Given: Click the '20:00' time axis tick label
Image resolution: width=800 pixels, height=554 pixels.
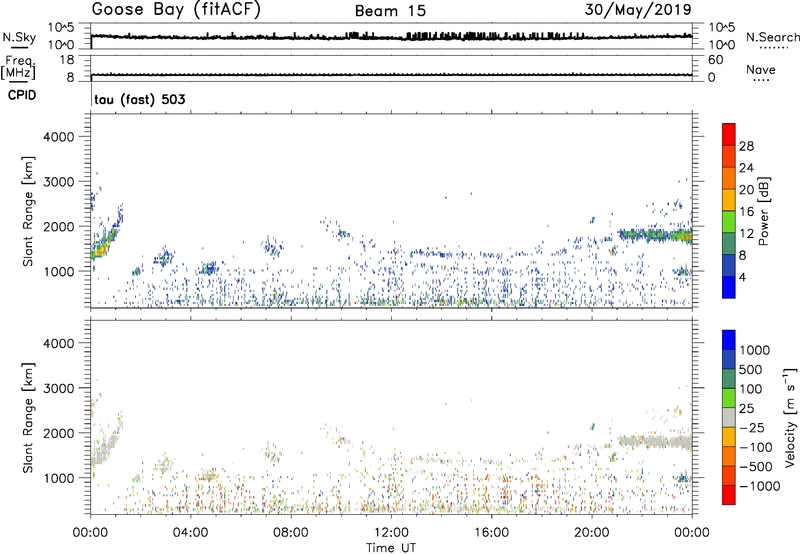Looking at the screenshot, I should point(592,533).
